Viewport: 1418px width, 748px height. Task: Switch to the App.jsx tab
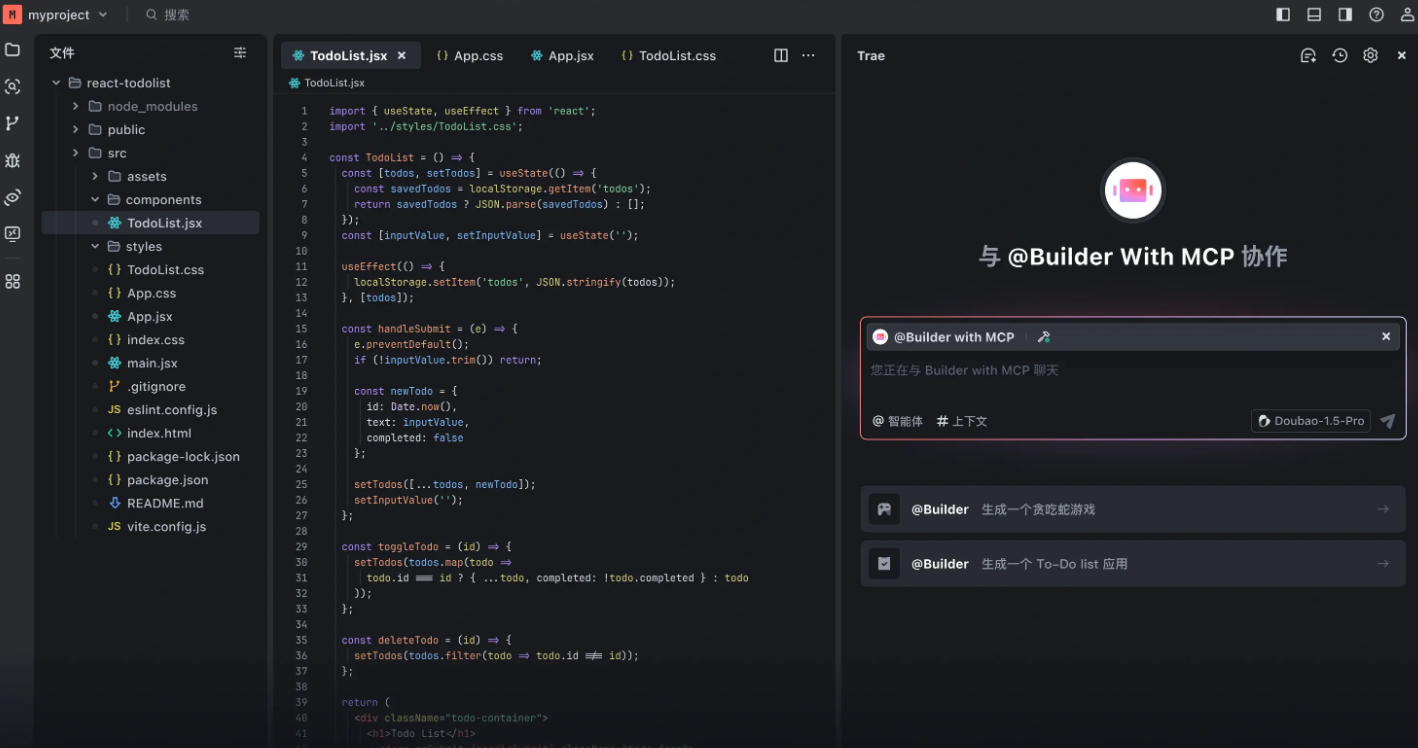(x=563, y=56)
